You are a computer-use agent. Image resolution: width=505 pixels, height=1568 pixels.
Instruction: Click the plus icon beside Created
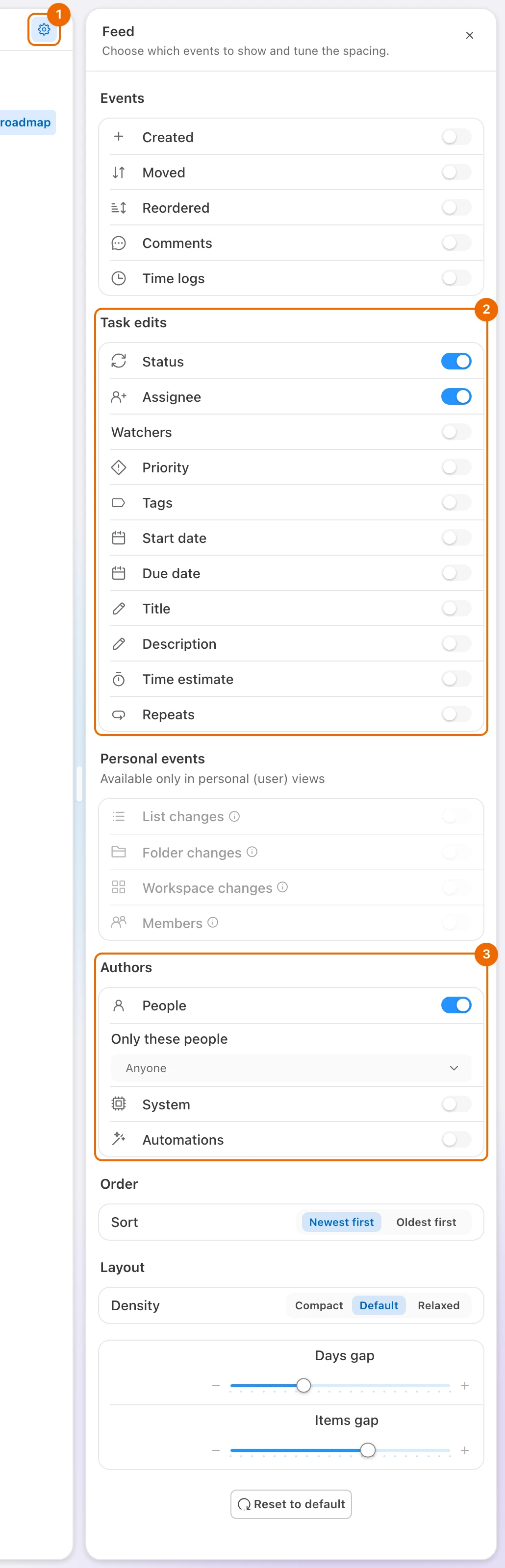119,136
